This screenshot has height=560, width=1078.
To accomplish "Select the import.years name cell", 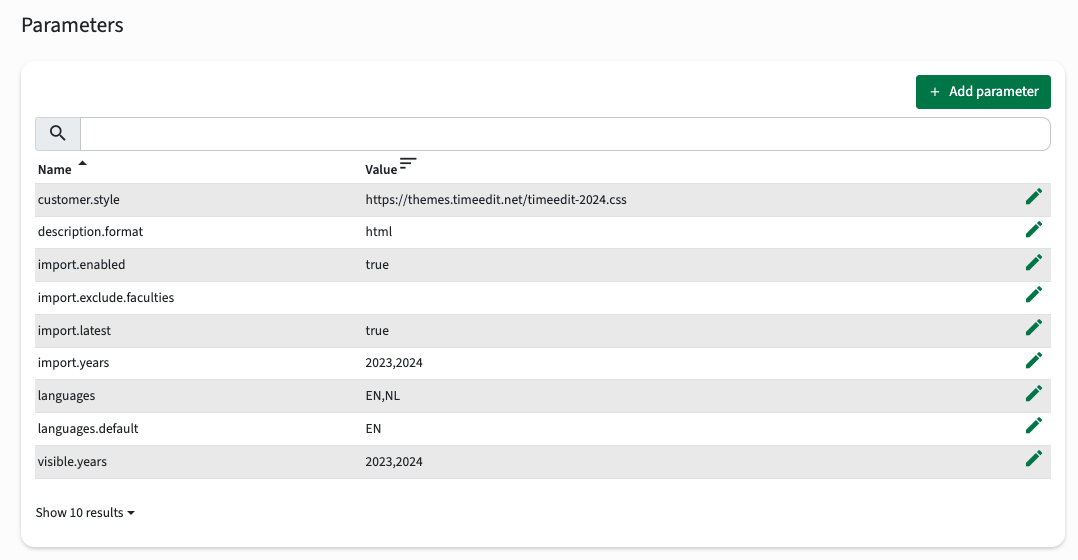I will coord(73,363).
